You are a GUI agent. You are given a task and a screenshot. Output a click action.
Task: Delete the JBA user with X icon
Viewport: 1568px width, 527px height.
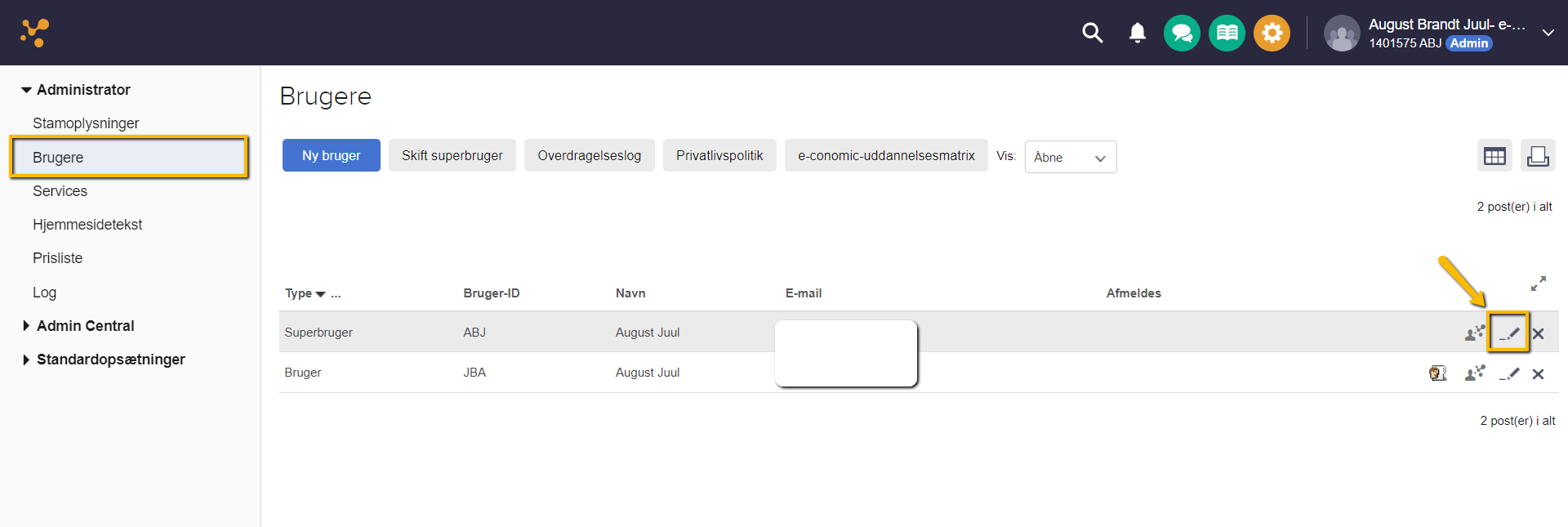[x=1538, y=373]
